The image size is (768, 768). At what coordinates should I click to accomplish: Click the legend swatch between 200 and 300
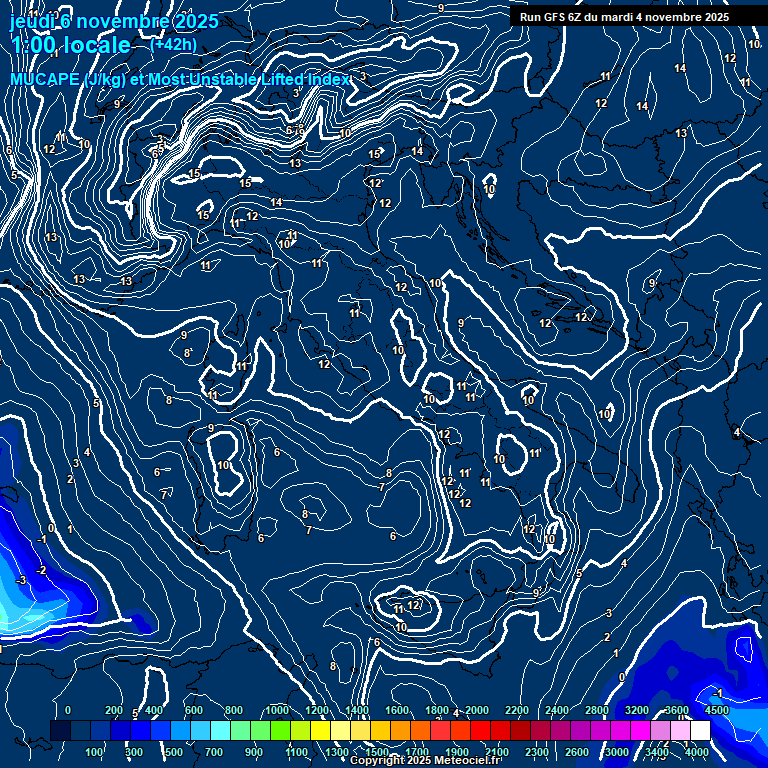point(121,730)
